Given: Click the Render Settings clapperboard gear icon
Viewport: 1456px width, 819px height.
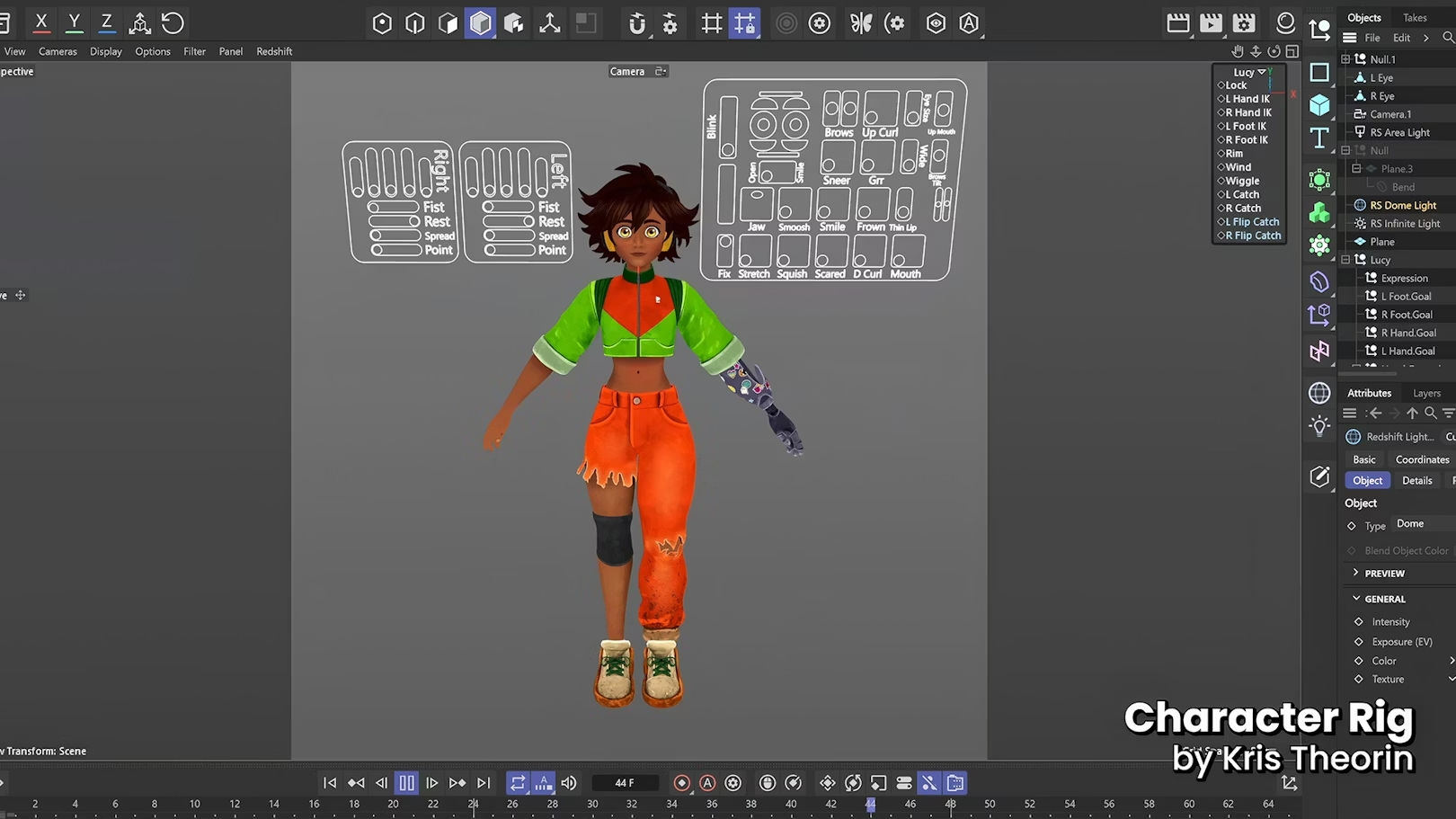Looking at the screenshot, I should point(1244,23).
